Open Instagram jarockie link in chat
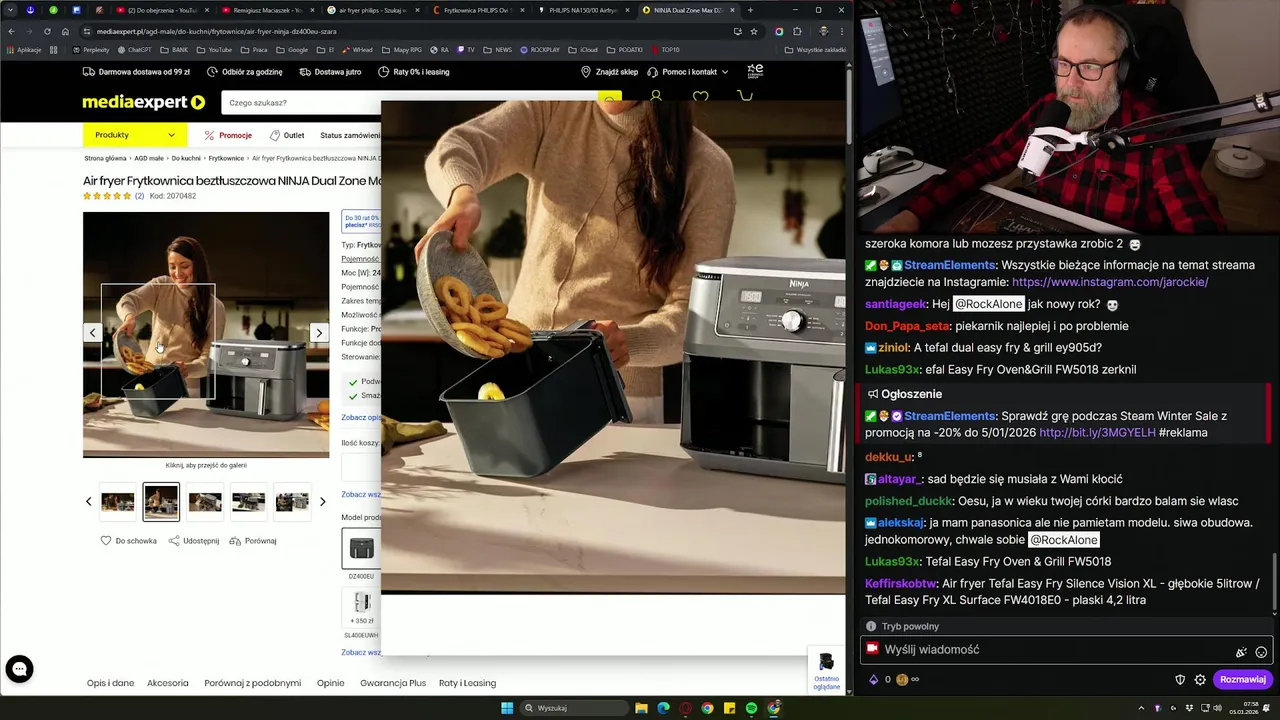Viewport: 1280px width, 720px height. pos(1110,282)
